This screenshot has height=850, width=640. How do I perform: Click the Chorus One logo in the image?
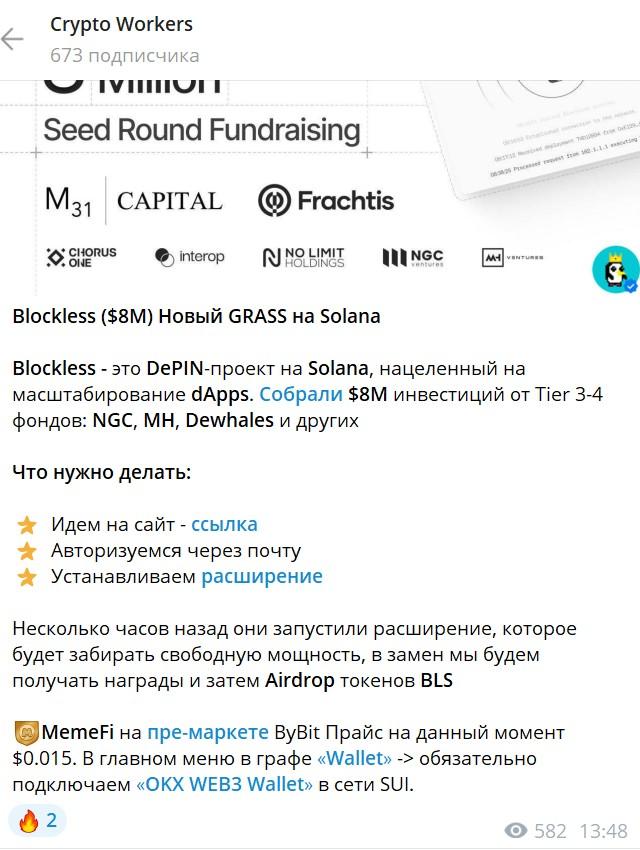pos(82,258)
